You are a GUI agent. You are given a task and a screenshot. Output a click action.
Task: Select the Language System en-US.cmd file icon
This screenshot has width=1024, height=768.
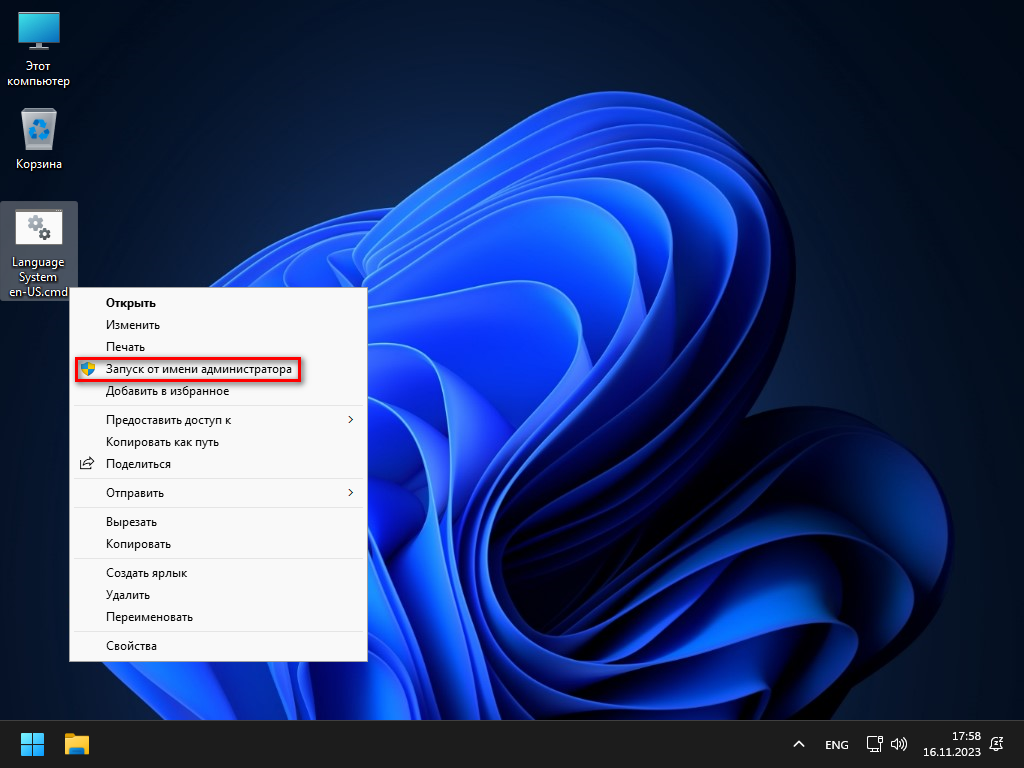(x=39, y=251)
